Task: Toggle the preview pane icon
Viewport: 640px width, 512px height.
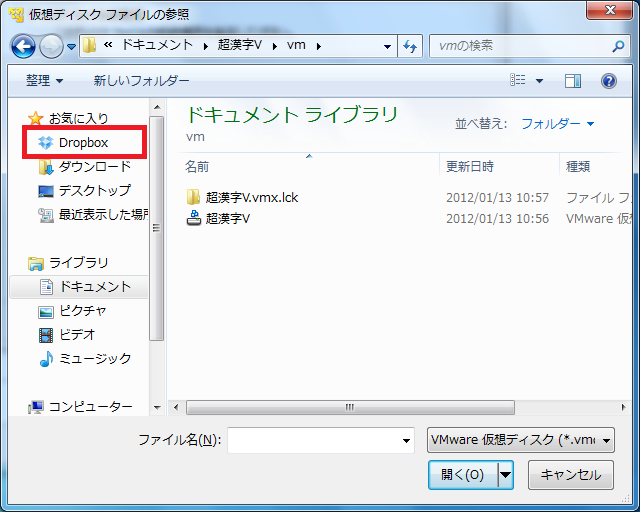Action: (573, 81)
